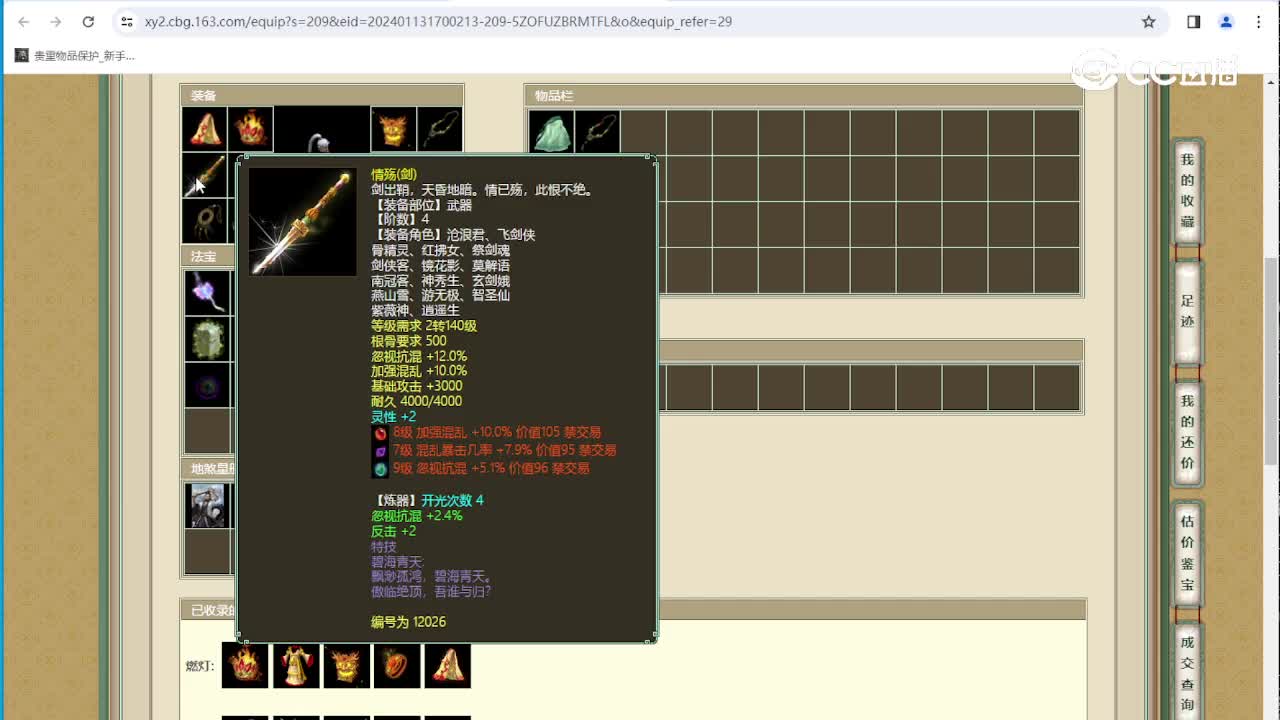Click the 情殇(剑) item title

click(x=394, y=174)
